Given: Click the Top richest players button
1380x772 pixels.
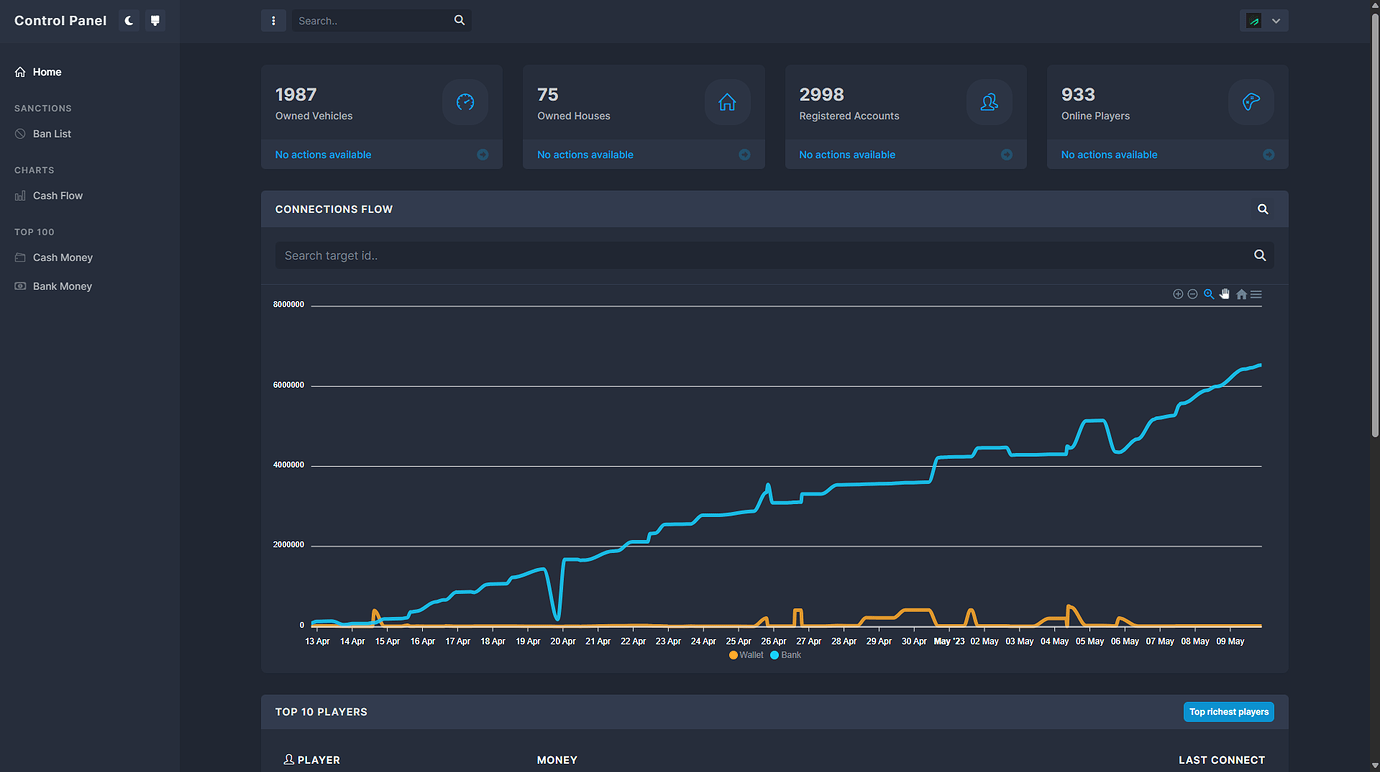Looking at the screenshot, I should 1228,711.
